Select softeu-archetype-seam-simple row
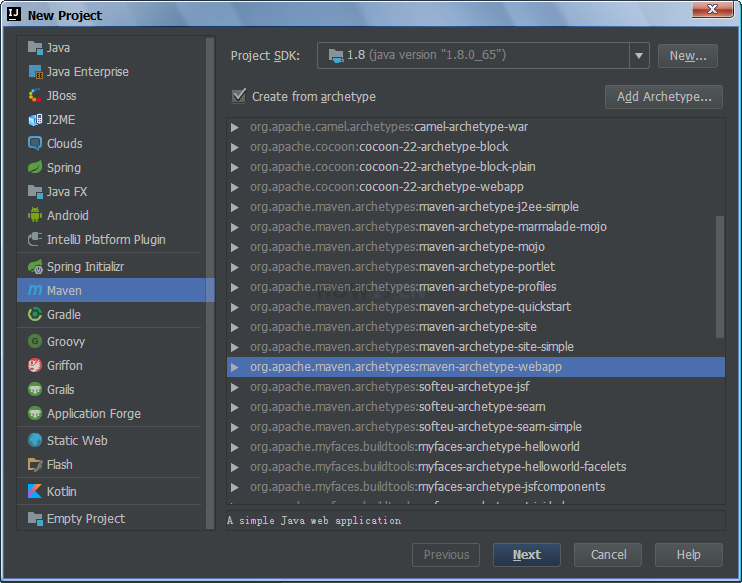The image size is (742, 583). (476, 427)
